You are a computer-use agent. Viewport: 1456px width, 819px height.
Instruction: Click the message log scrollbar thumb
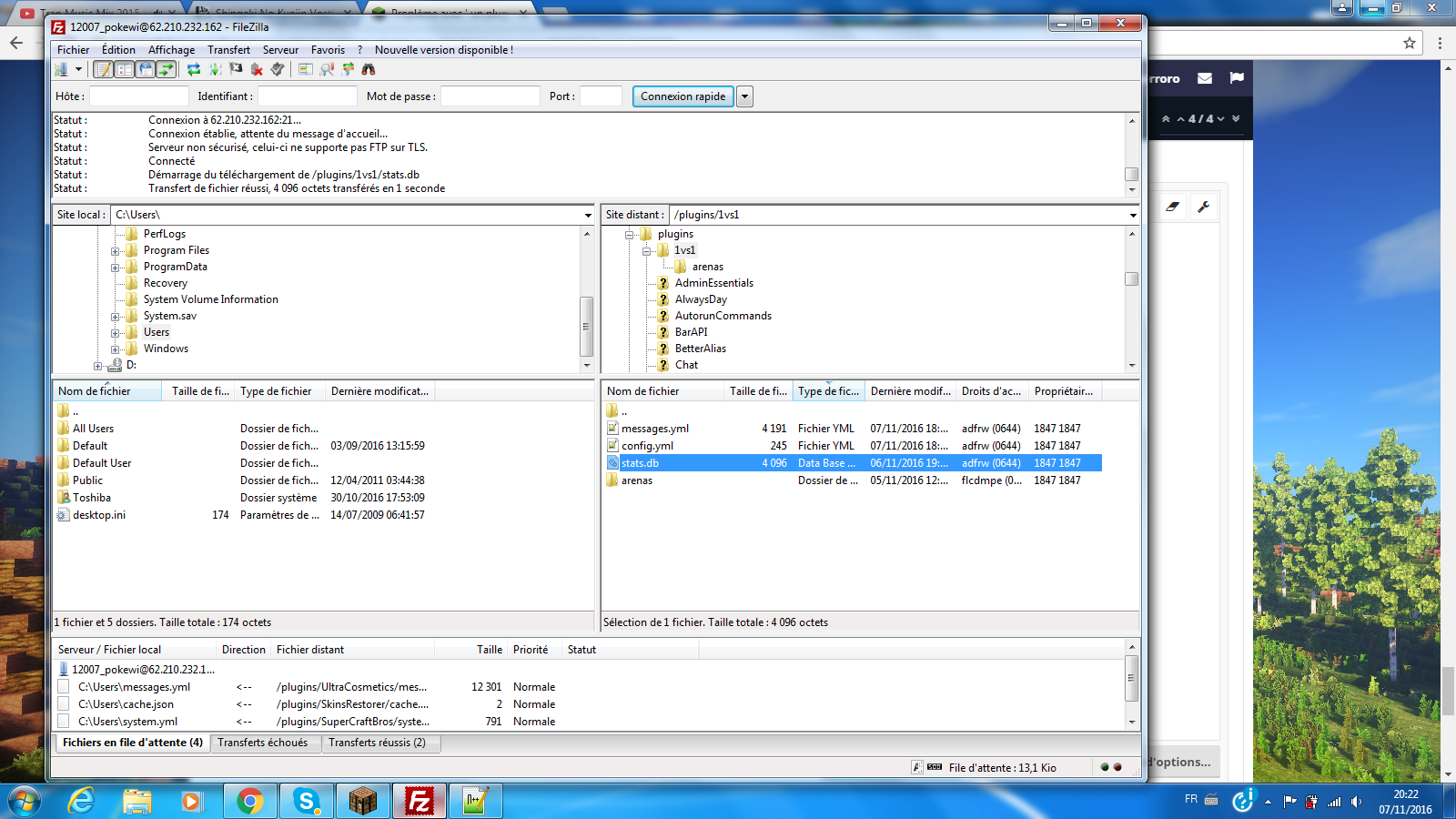click(x=1132, y=174)
